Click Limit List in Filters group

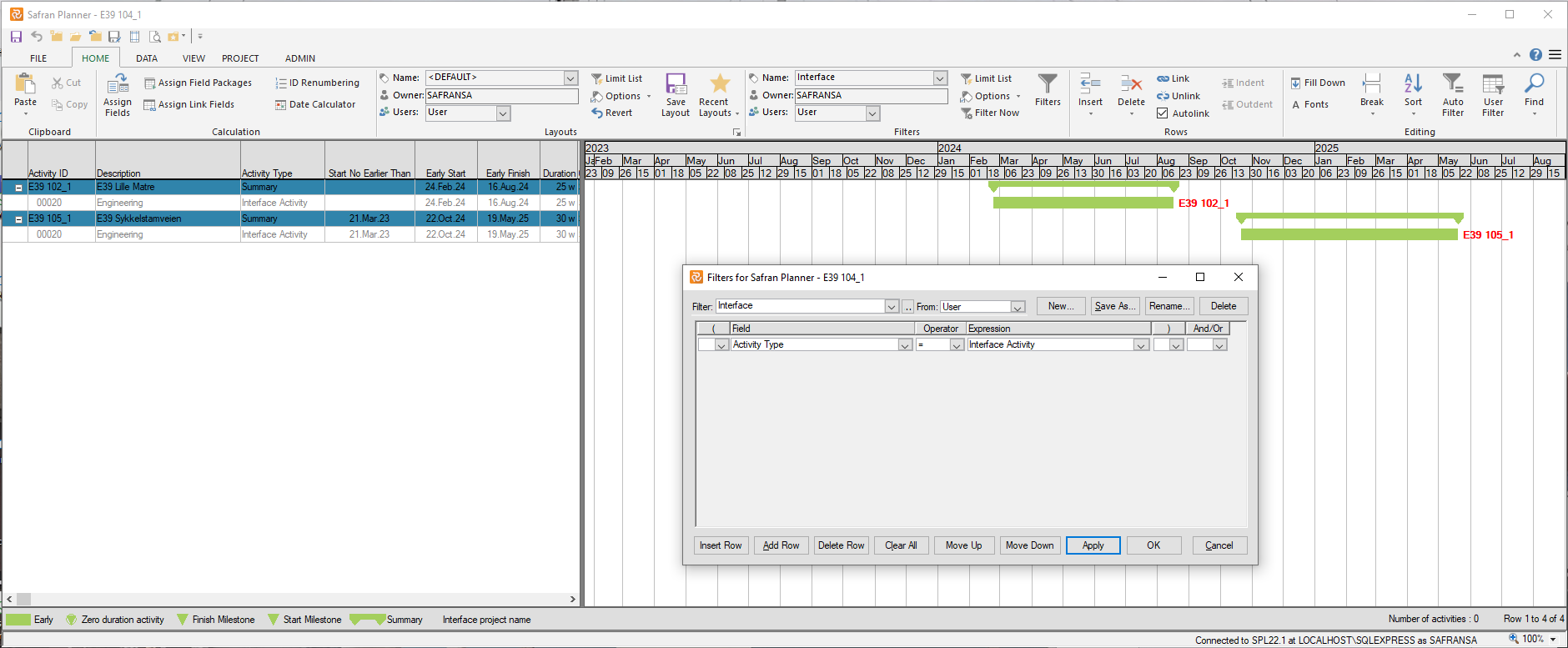pos(987,78)
